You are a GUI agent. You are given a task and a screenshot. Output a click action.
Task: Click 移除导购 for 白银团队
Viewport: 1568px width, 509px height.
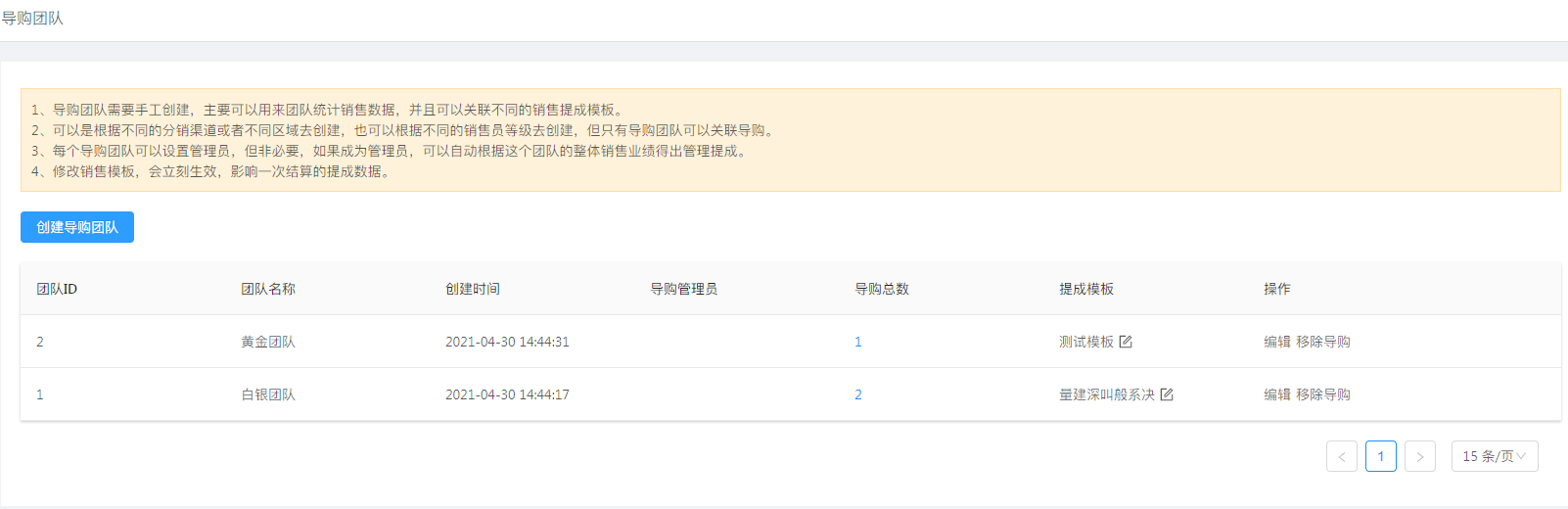(x=1323, y=394)
